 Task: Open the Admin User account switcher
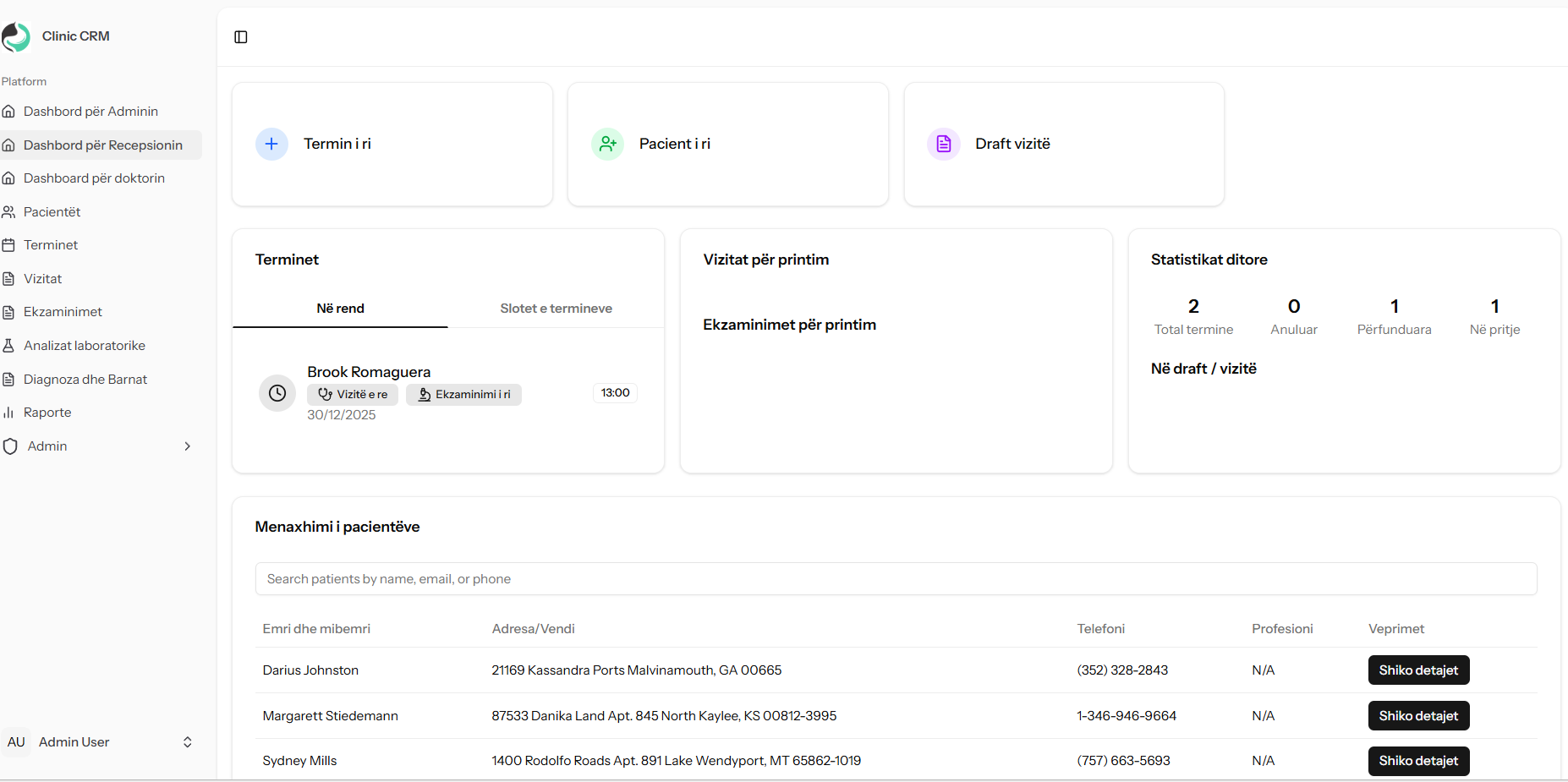point(187,742)
